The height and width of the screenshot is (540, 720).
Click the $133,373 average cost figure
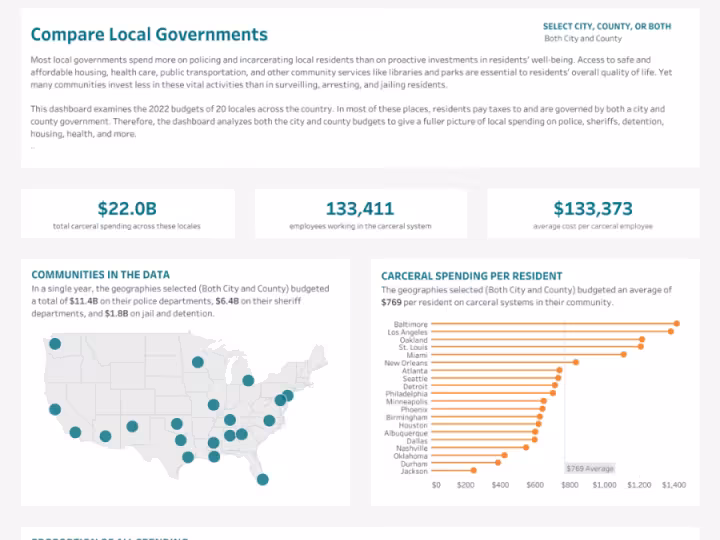593,209
